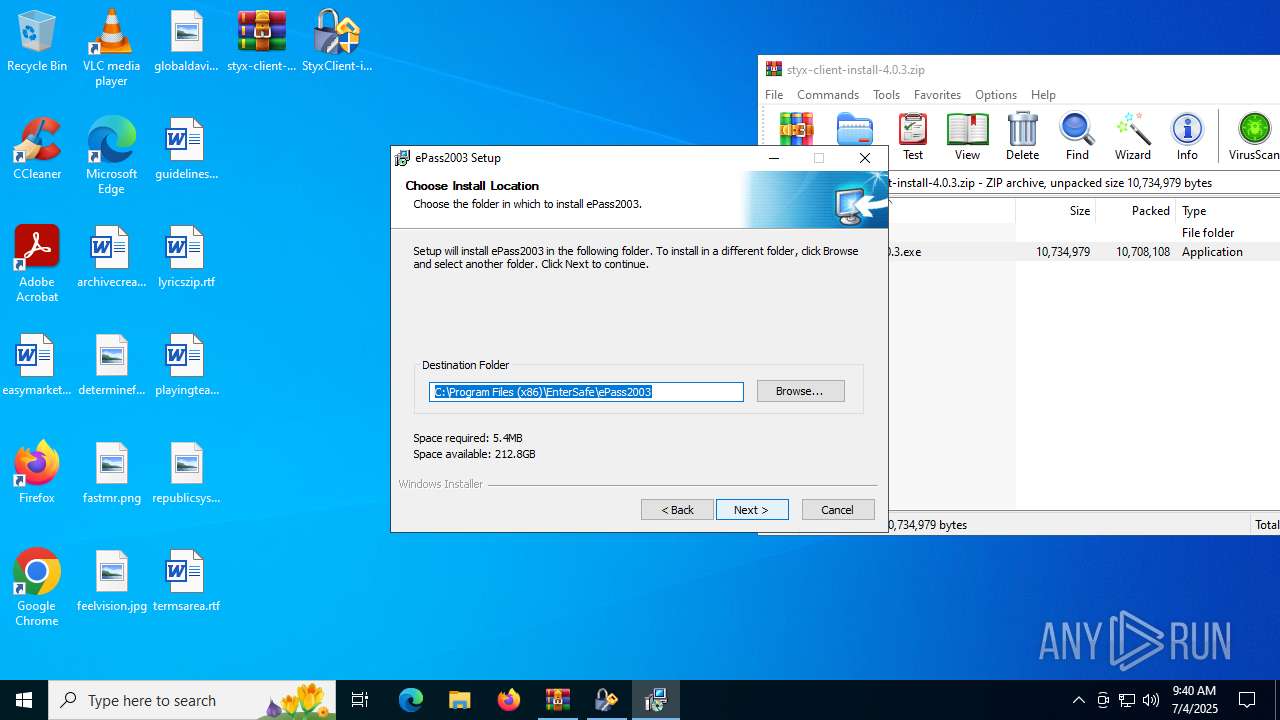Select playingtea document on desktop
The width and height of the screenshot is (1280, 720).
click(186, 365)
